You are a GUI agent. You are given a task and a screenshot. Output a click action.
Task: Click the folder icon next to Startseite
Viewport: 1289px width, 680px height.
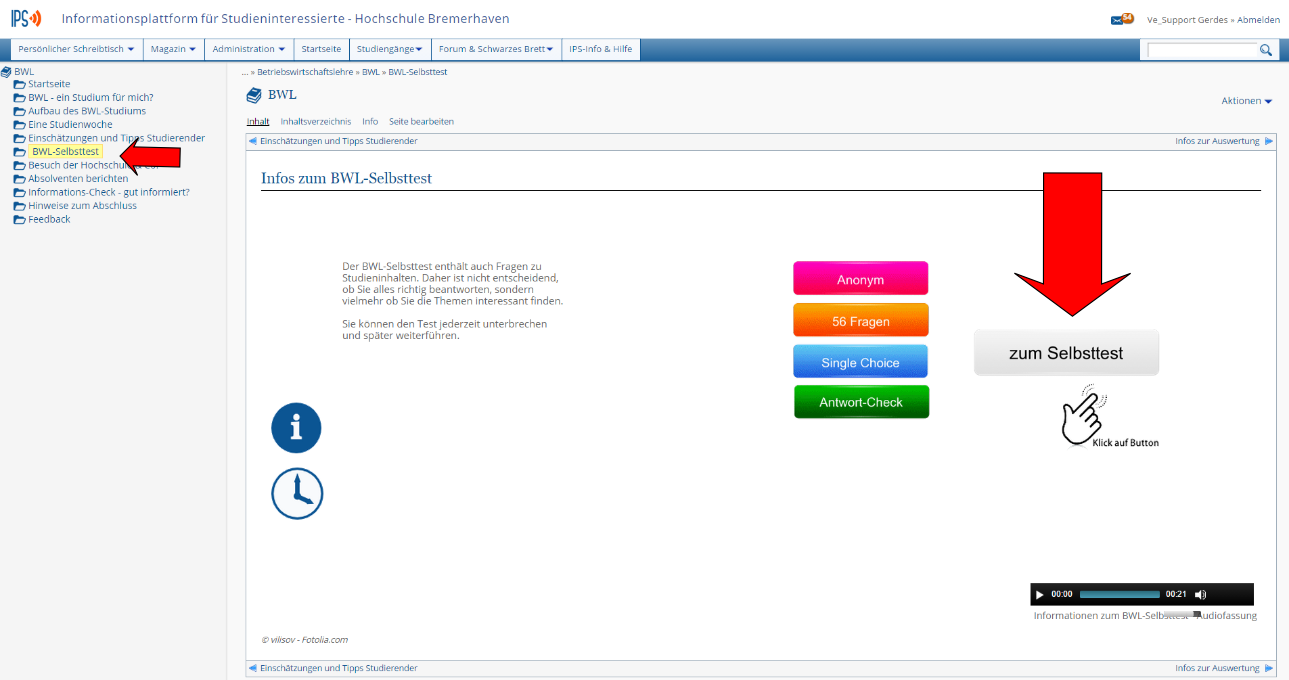pyautogui.click(x=19, y=84)
